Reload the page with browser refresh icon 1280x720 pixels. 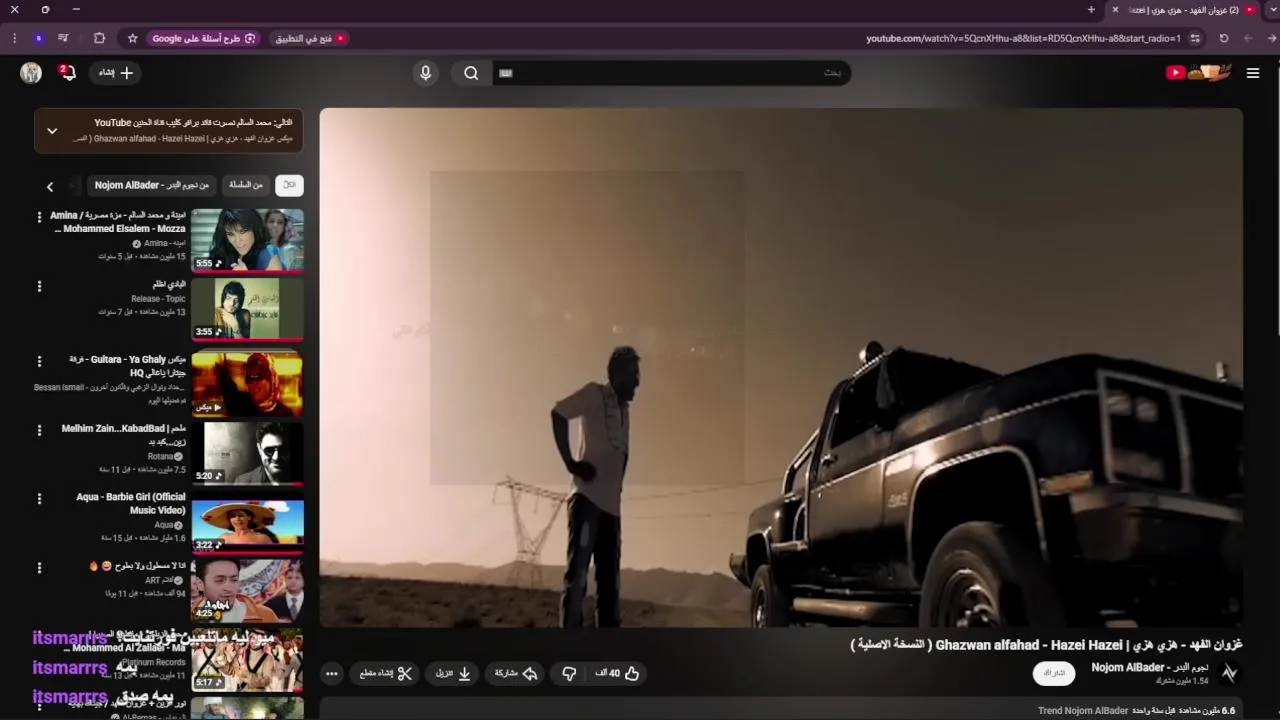(x=1224, y=38)
